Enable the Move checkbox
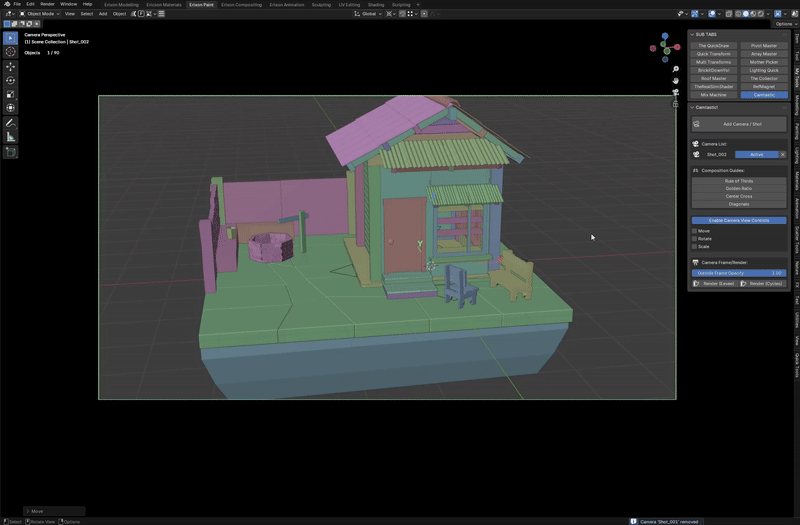Image resolution: width=800 pixels, height=525 pixels. [694, 231]
